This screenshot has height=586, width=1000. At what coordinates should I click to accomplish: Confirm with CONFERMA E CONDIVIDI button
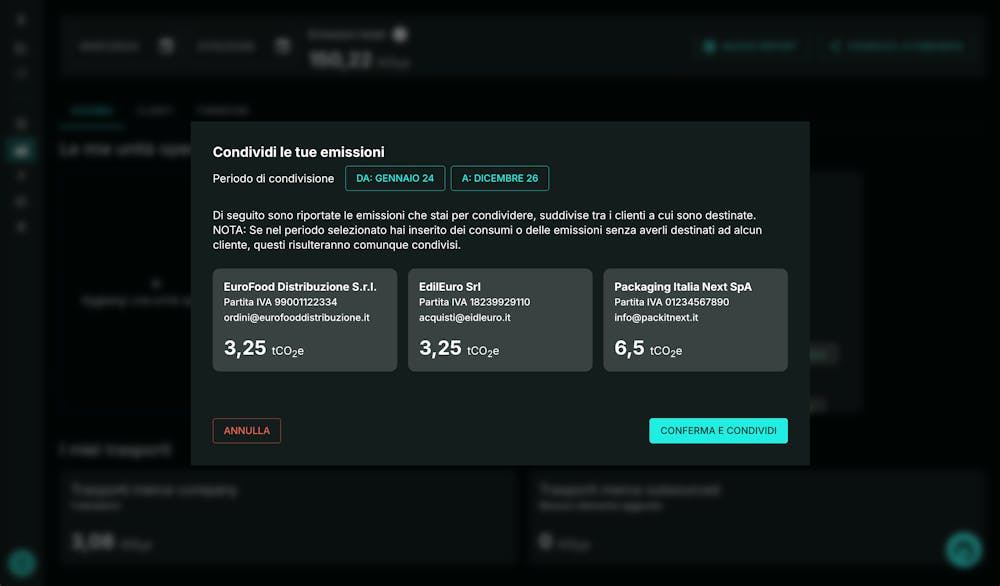pyautogui.click(x=718, y=430)
